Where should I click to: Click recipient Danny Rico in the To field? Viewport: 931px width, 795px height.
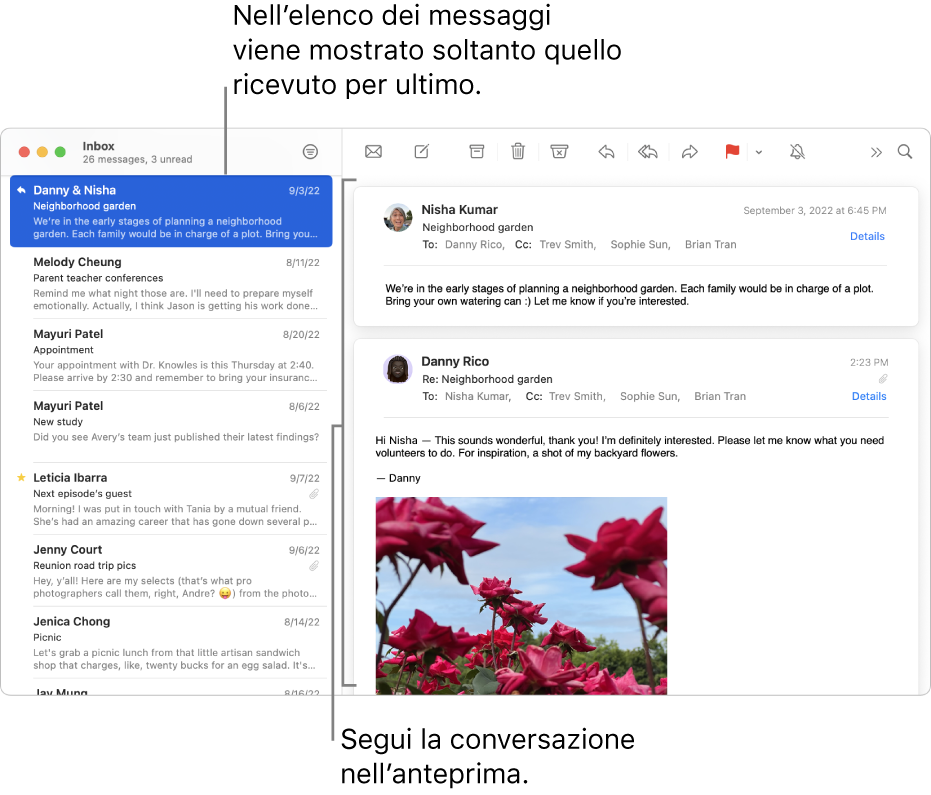click(474, 245)
